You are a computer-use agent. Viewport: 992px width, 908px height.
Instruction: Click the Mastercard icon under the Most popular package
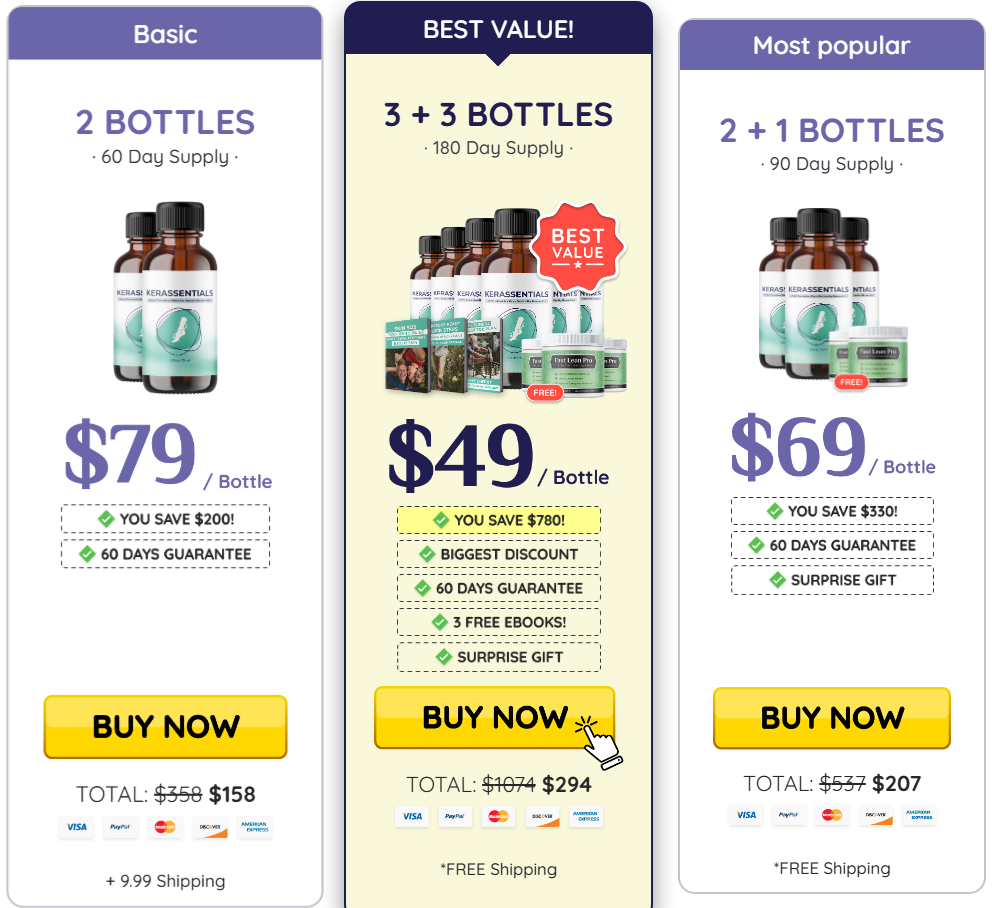click(832, 815)
